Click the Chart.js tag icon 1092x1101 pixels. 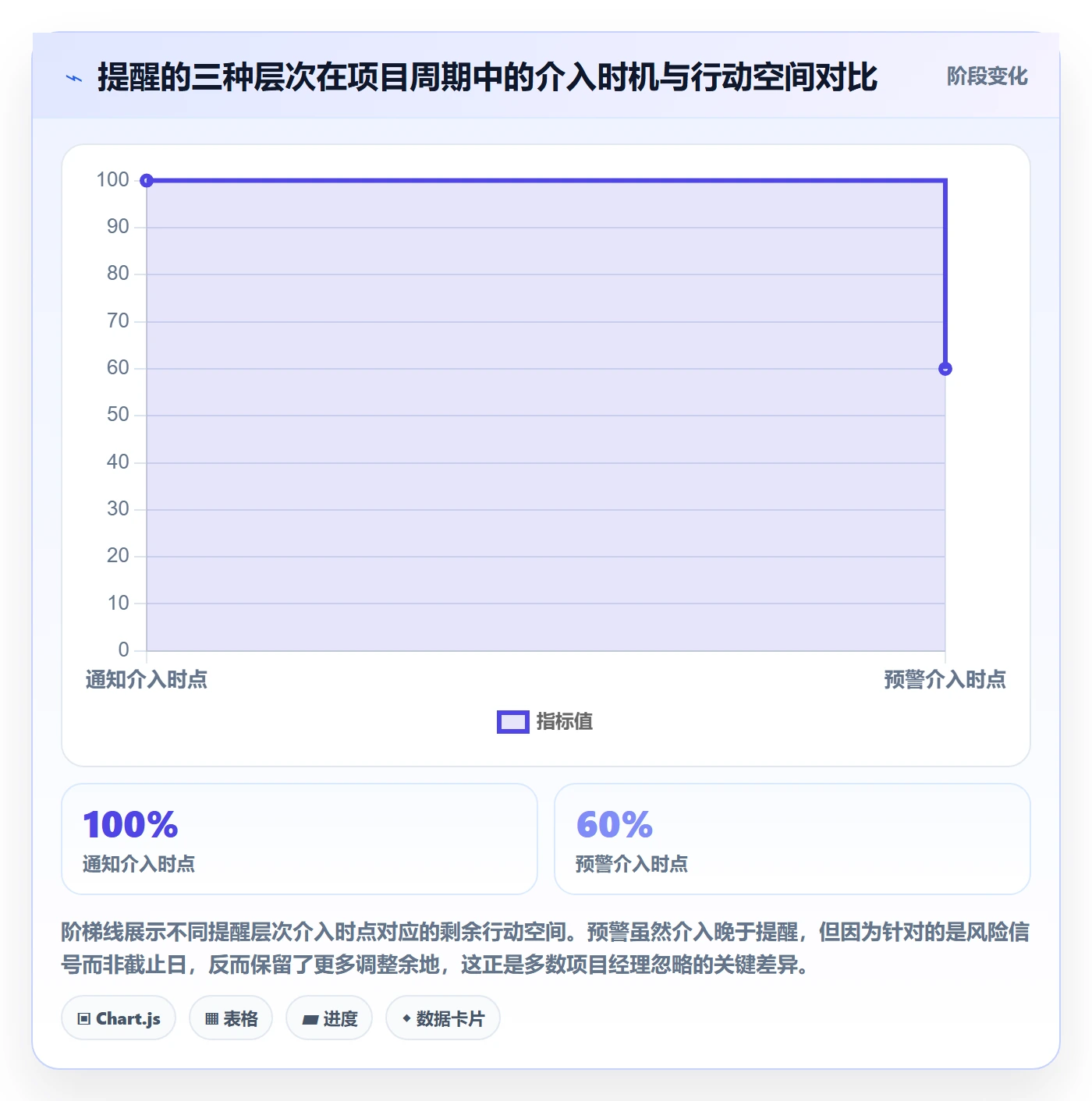tap(84, 1018)
